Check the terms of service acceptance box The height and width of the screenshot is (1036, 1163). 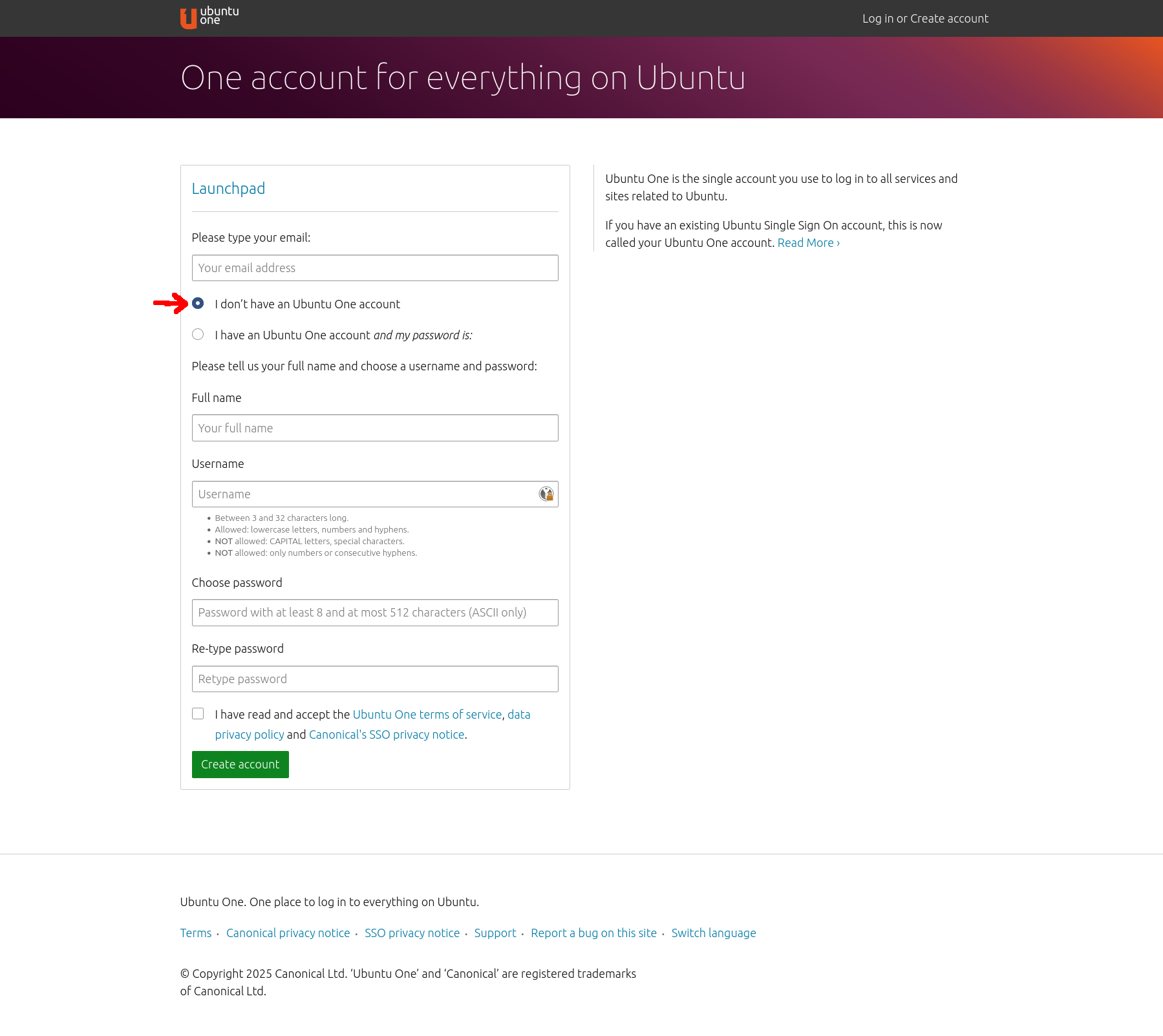pyautogui.click(x=198, y=714)
